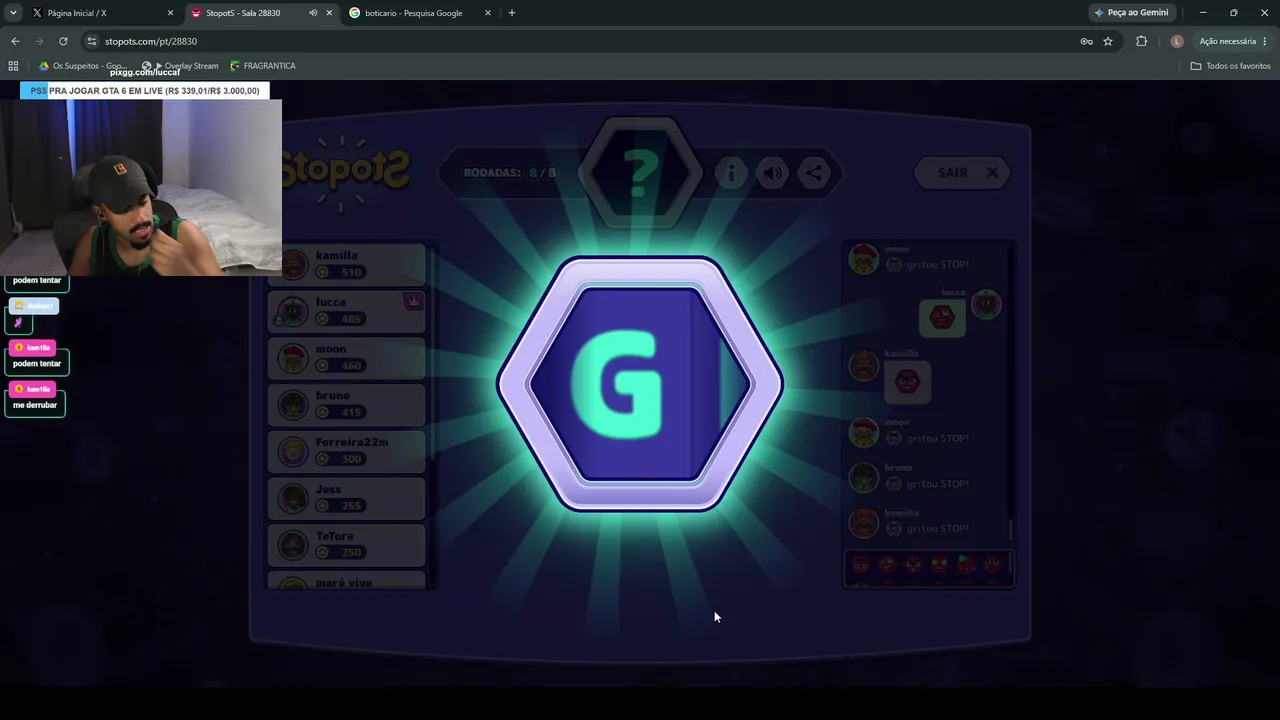The height and width of the screenshot is (720, 1280).
Task: Open the Chrome apps grid
Action: 13,66
